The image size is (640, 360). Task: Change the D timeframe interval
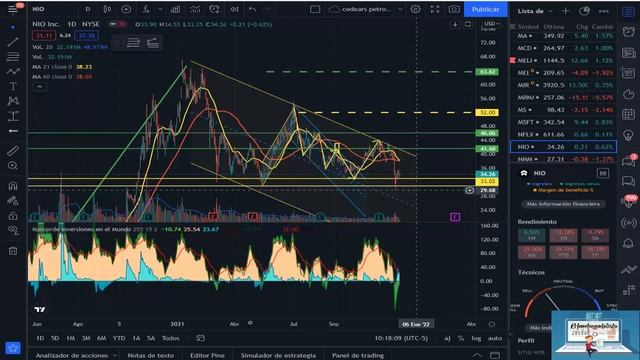[87, 9]
